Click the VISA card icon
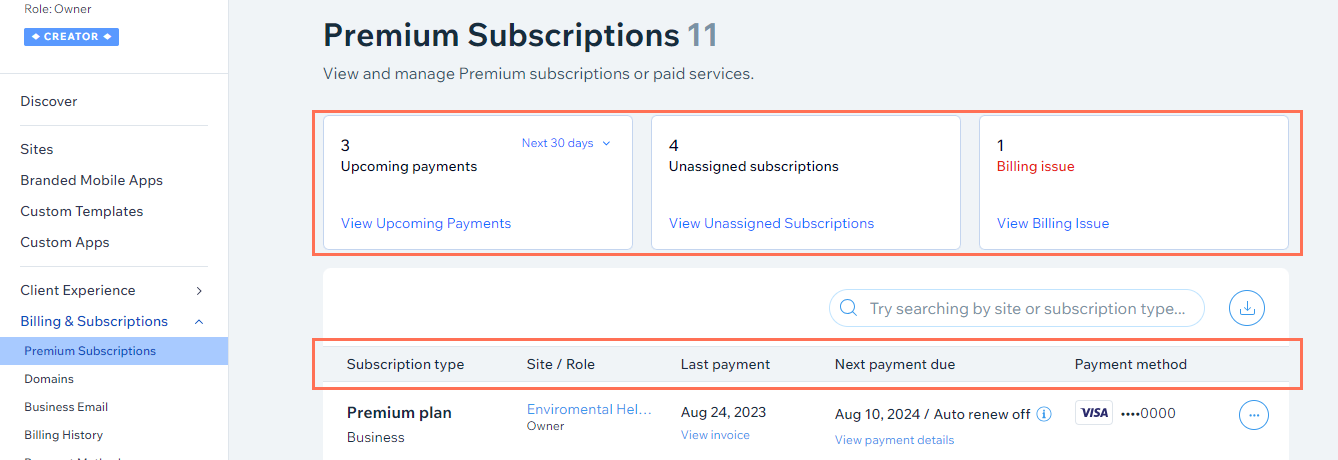The width and height of the screenshot is (1338, 460). tap(1094, 413)
